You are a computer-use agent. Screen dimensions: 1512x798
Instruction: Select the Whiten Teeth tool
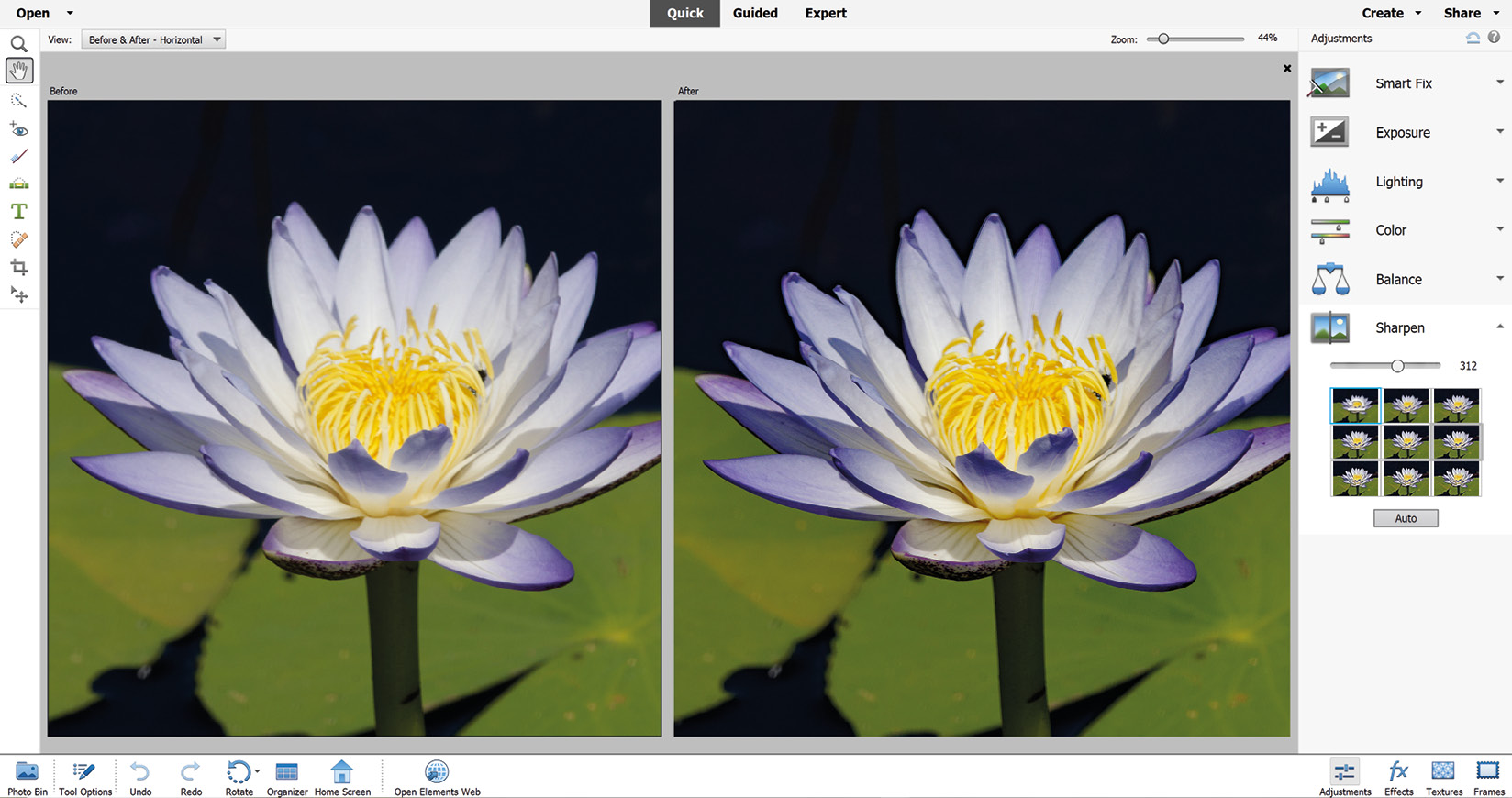click(x=18, y=156)
